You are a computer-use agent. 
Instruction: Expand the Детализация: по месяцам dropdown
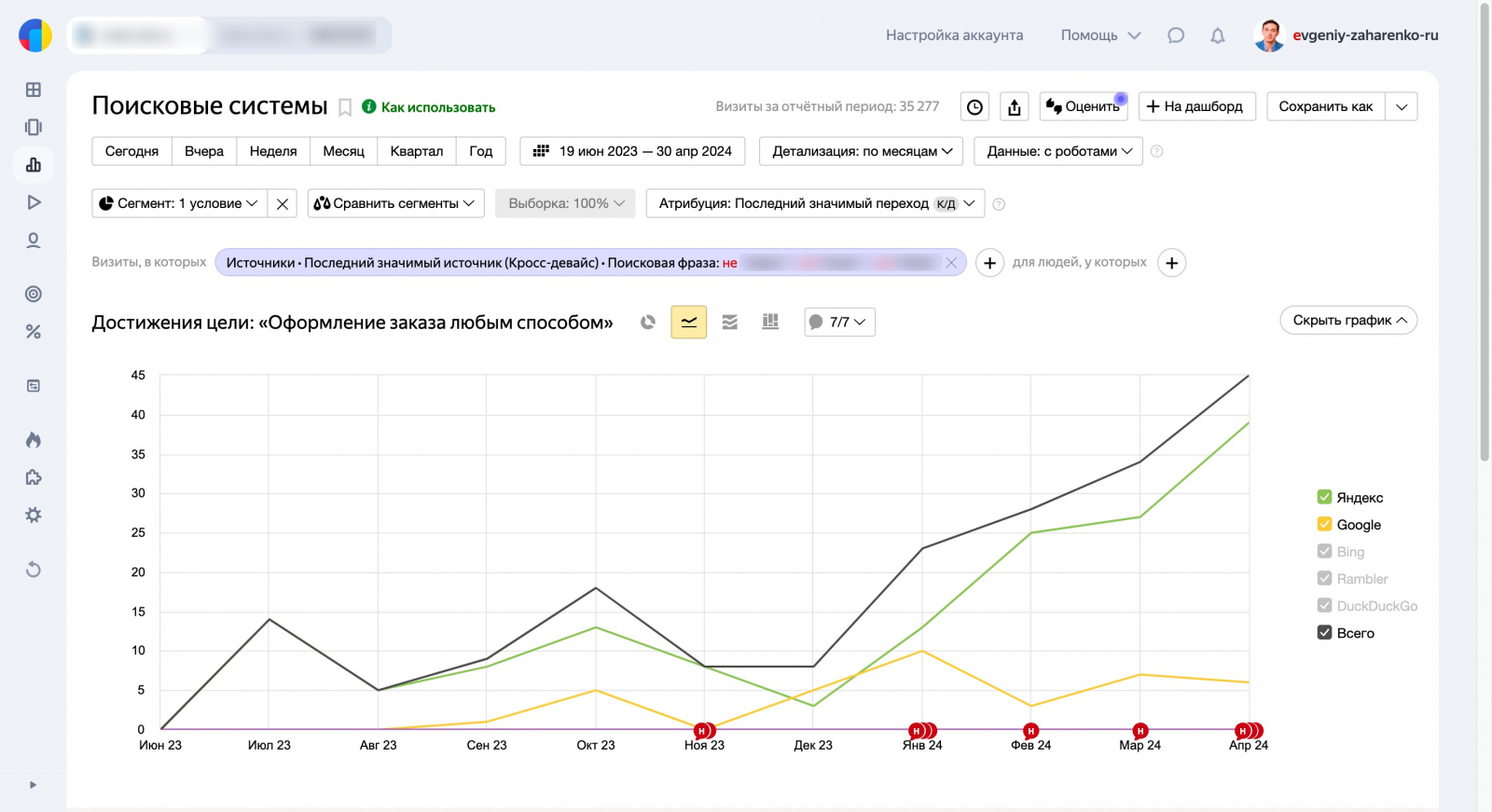click(x=862, y=151)
